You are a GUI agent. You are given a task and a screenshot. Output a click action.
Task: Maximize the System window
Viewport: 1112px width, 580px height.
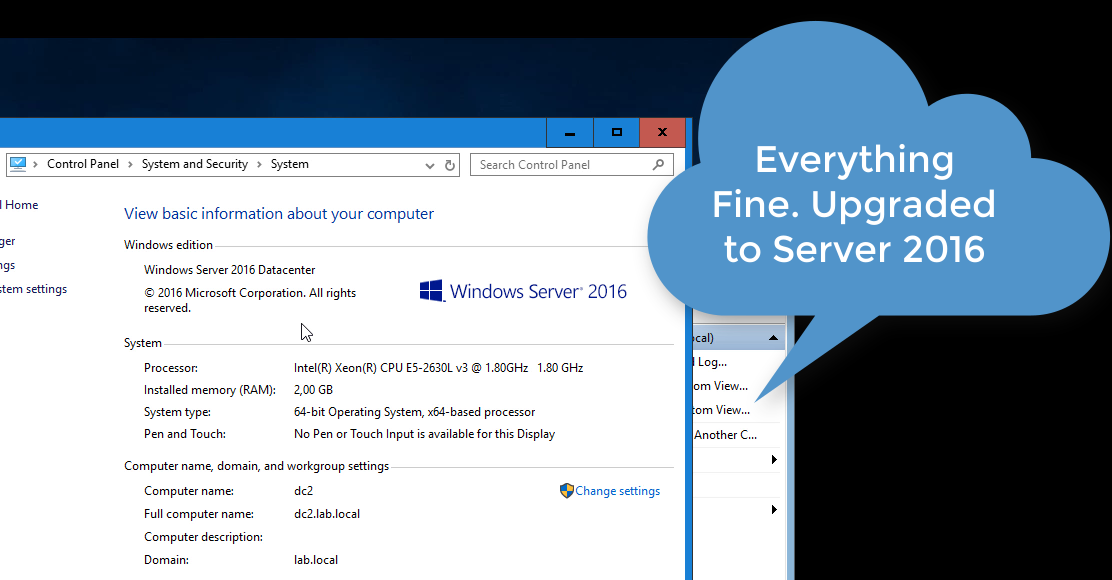[x=616, y=133]
